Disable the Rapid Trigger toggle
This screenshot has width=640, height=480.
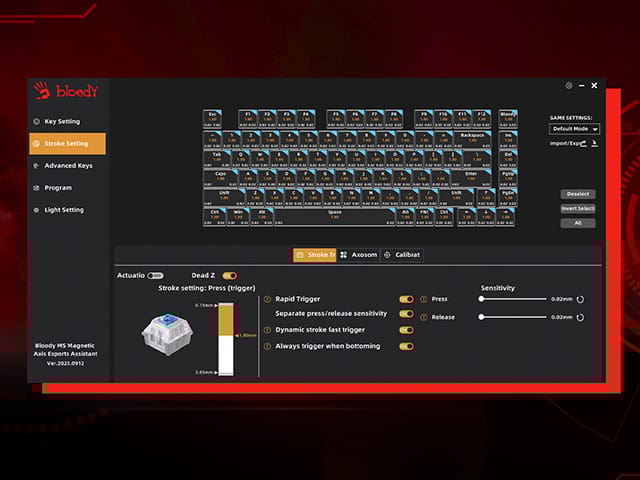(x=406, y=299)
